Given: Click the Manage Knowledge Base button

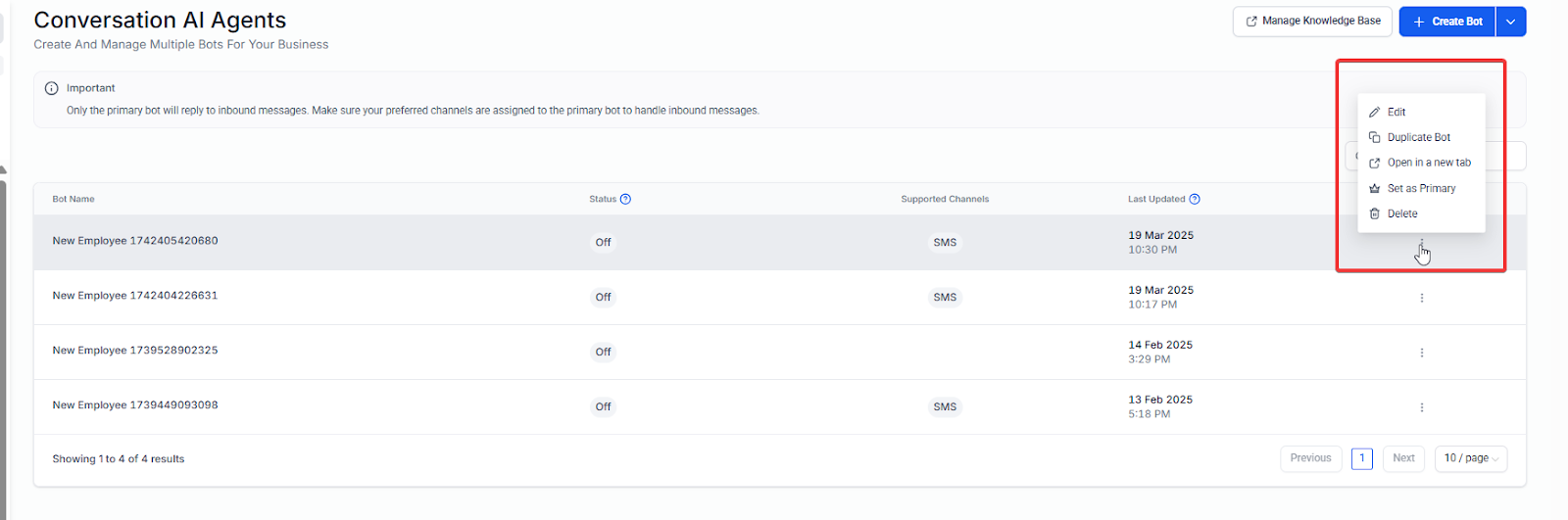Looking at the screenshot, I should (1312, 22).
